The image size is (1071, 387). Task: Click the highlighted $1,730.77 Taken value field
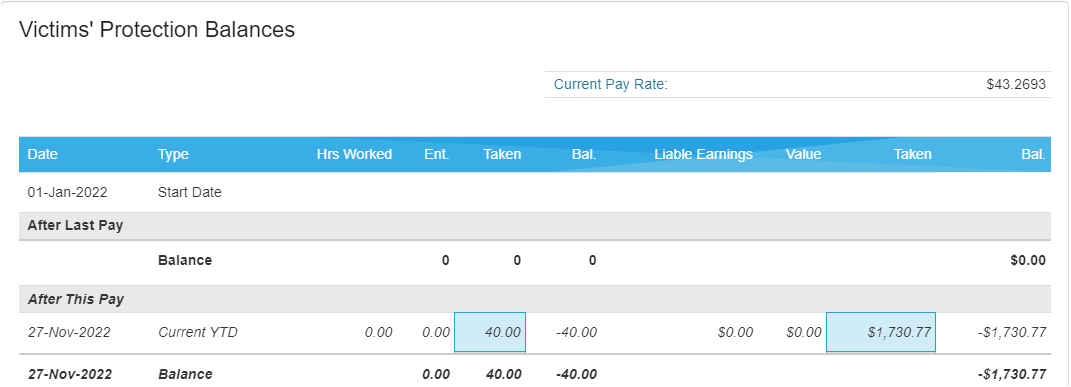click(x=880, y=332)
